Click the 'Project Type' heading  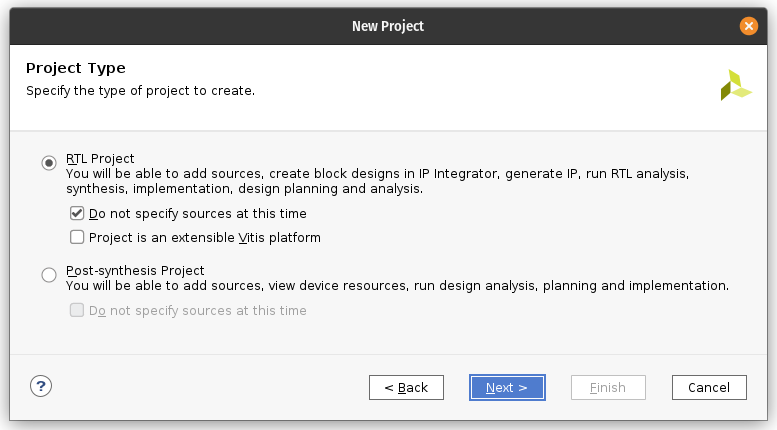[76, 68]
